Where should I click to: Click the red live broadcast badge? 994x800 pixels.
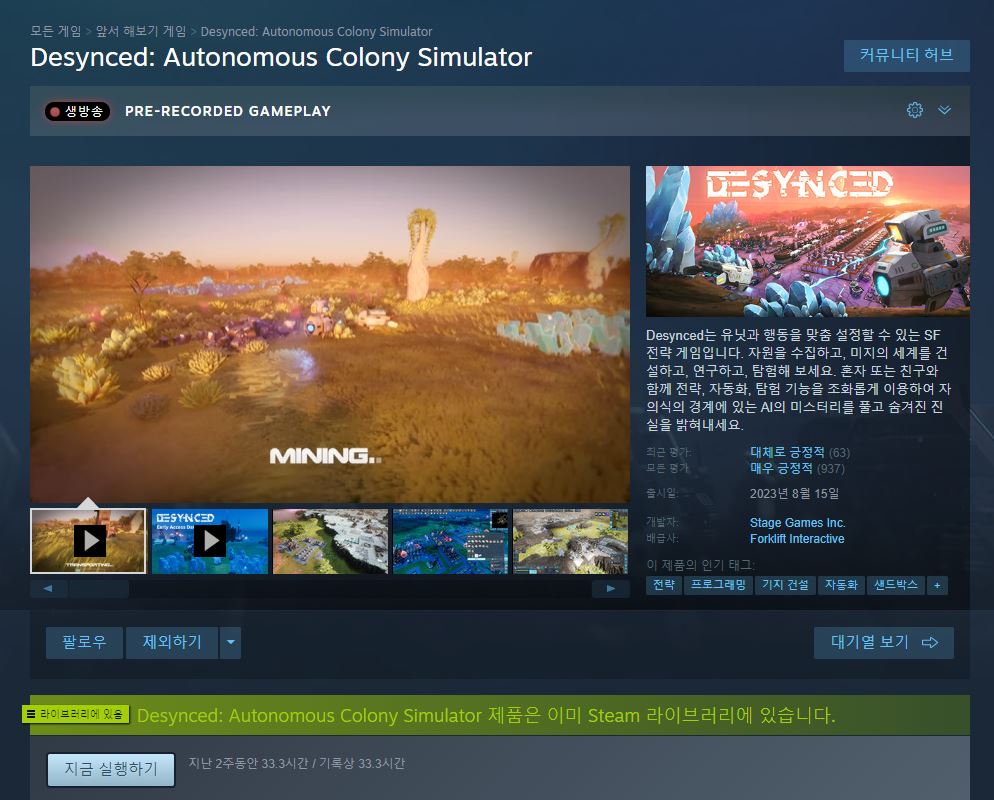tap(77, 112)
